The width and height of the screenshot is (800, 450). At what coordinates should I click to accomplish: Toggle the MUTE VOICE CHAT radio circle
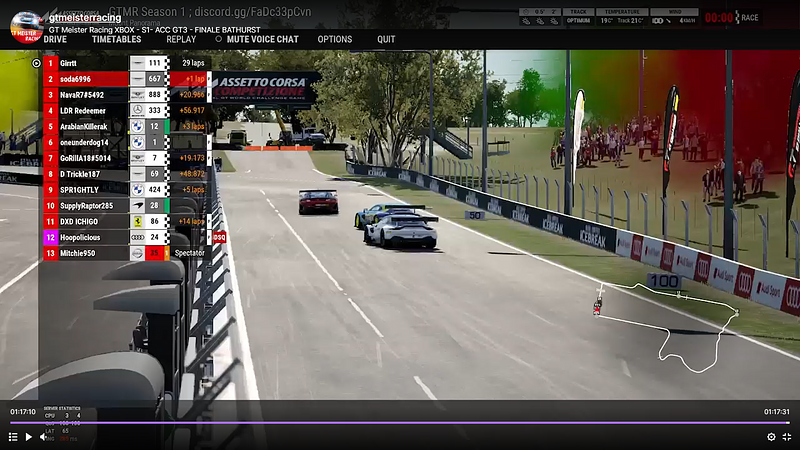(x=218, y=39)
